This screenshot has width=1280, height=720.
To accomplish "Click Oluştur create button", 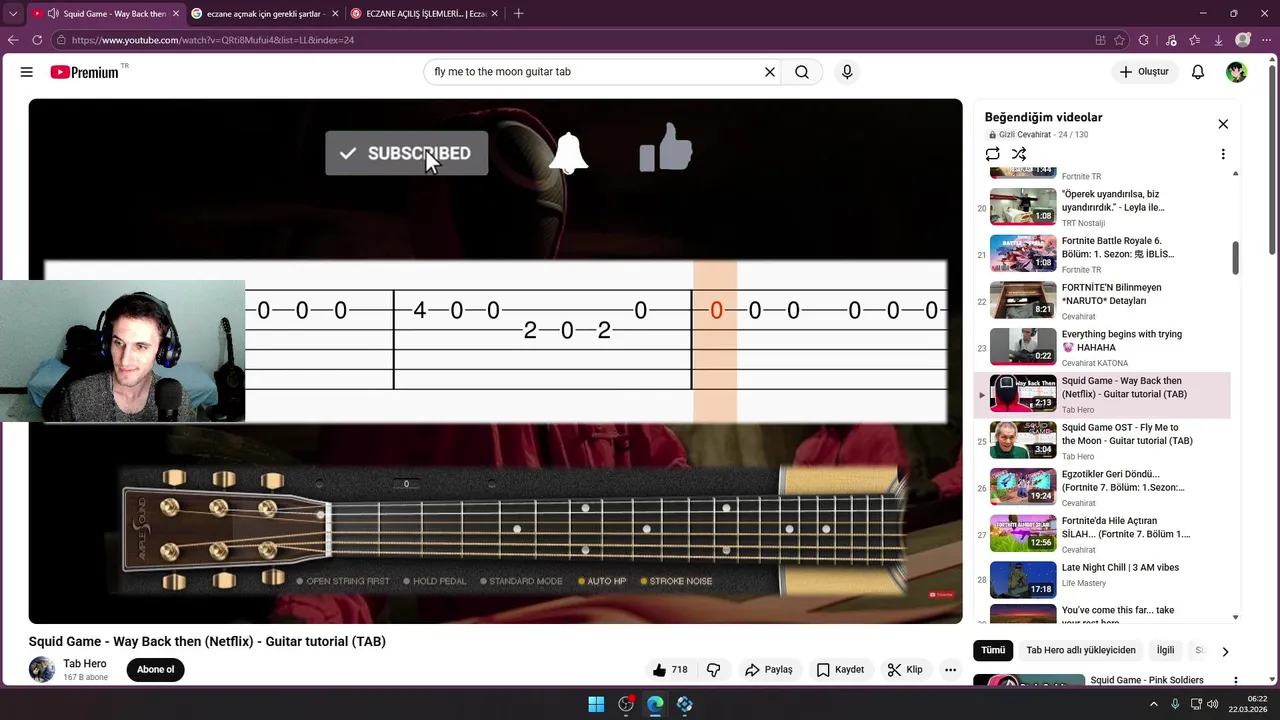I will (x=1144, y=72).
